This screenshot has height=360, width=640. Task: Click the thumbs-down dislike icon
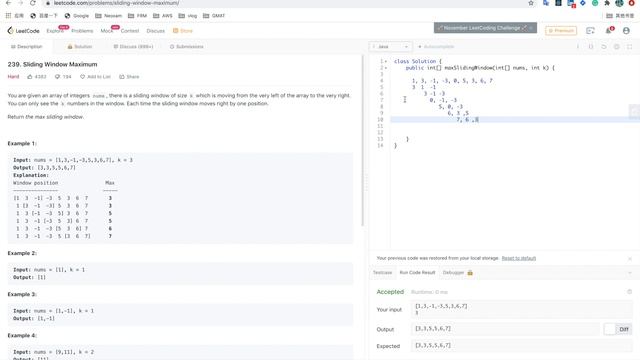(57, 77)
